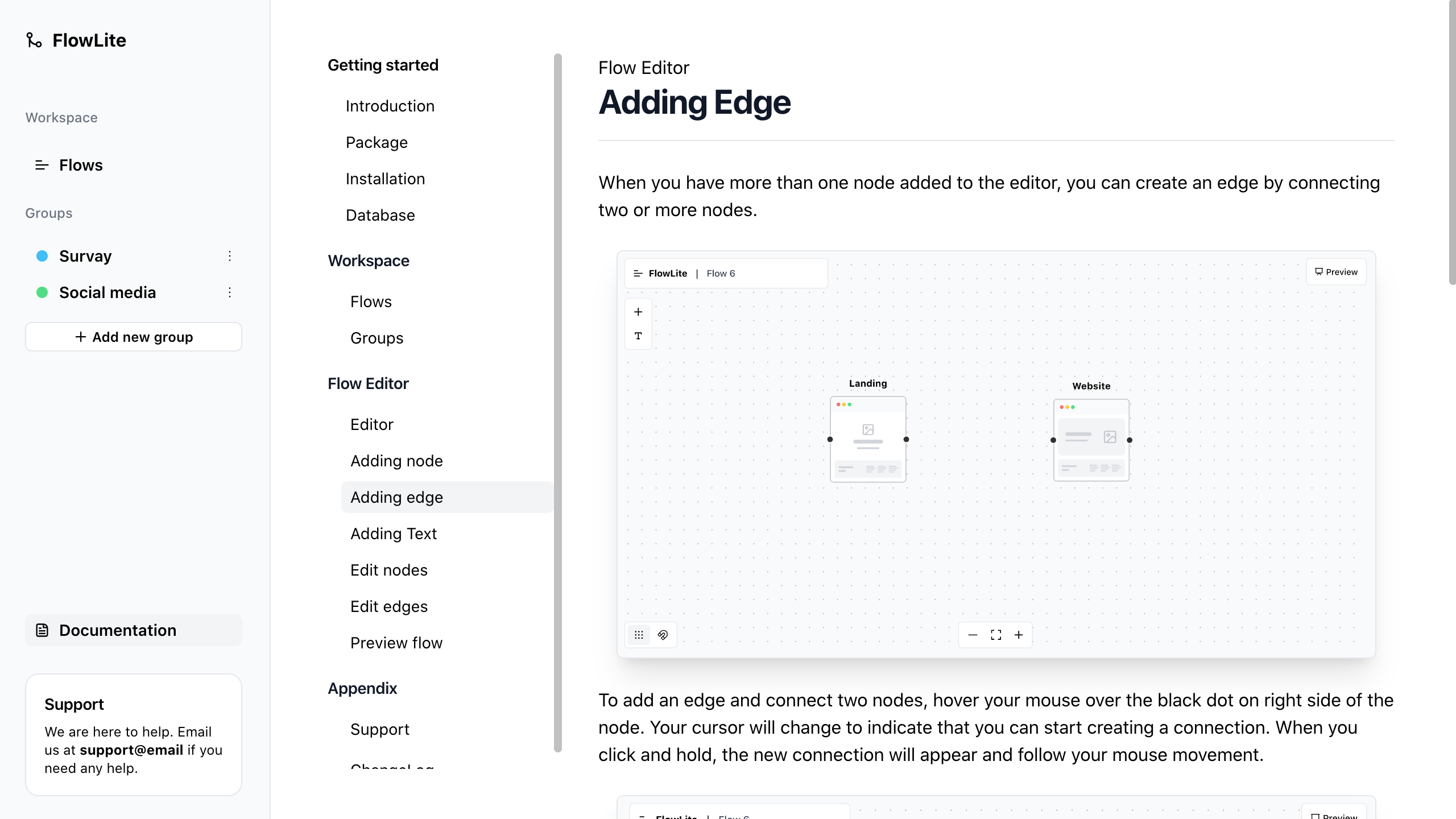Viewport: 1456px width, 819px height.
Task: Zoom out with the minus icon
Action: [x=972, y=635]
